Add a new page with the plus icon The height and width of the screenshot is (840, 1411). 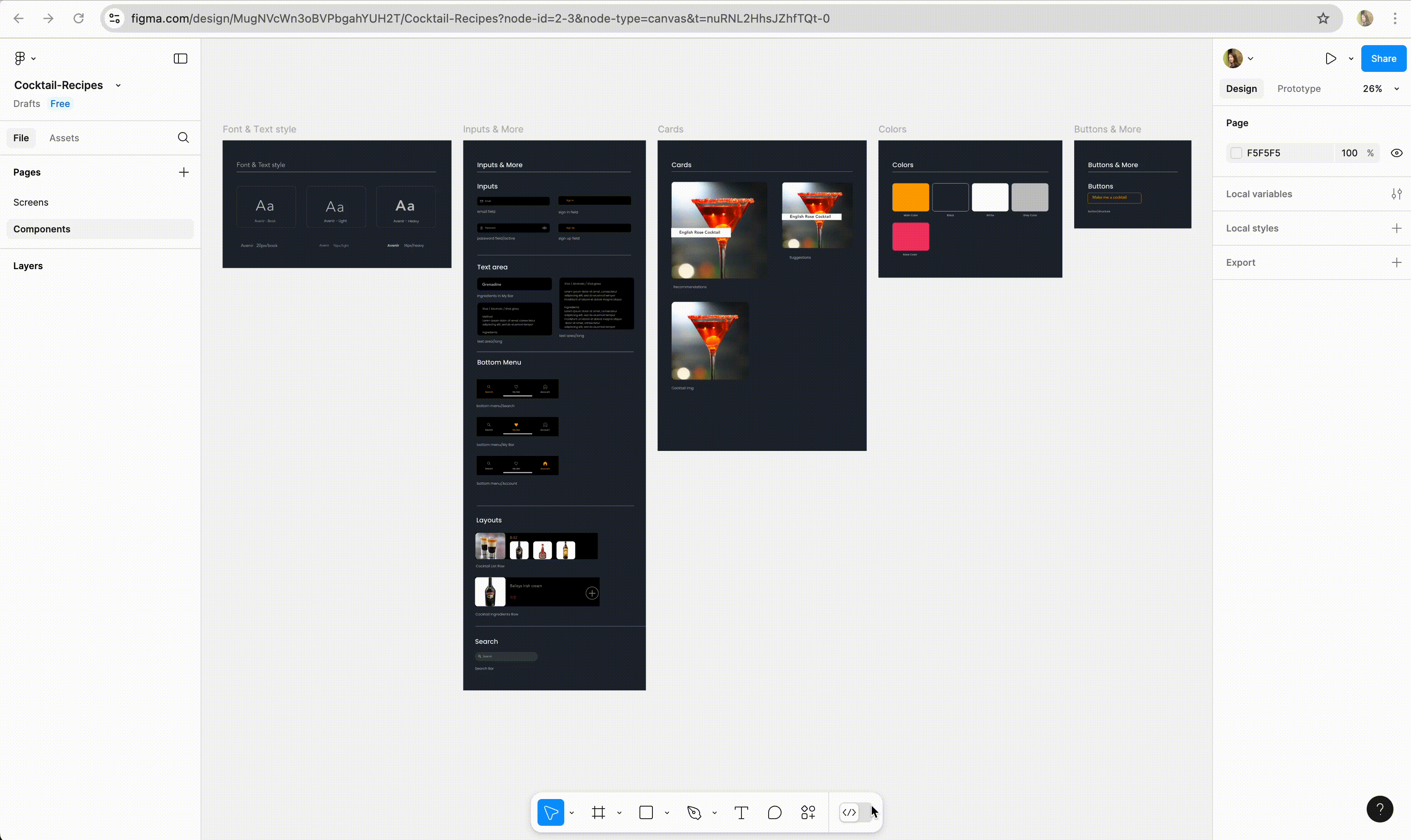[x=183, y=172]
